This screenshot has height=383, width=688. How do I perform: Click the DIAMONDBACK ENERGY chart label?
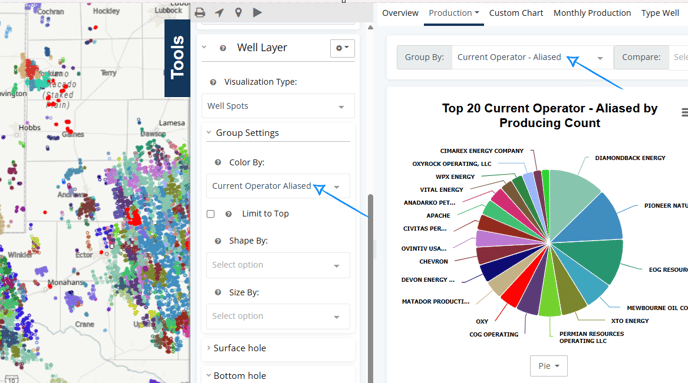[630, 158]
